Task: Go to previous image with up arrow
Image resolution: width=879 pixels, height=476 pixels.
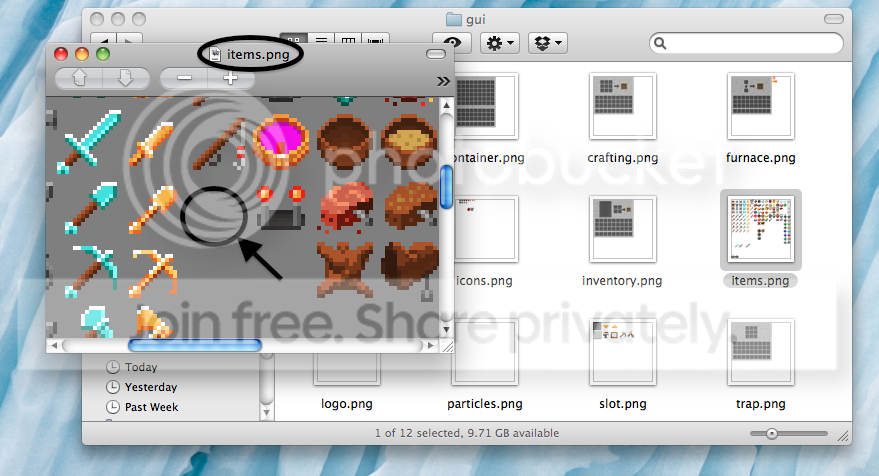Action: [x=80, y=78]
